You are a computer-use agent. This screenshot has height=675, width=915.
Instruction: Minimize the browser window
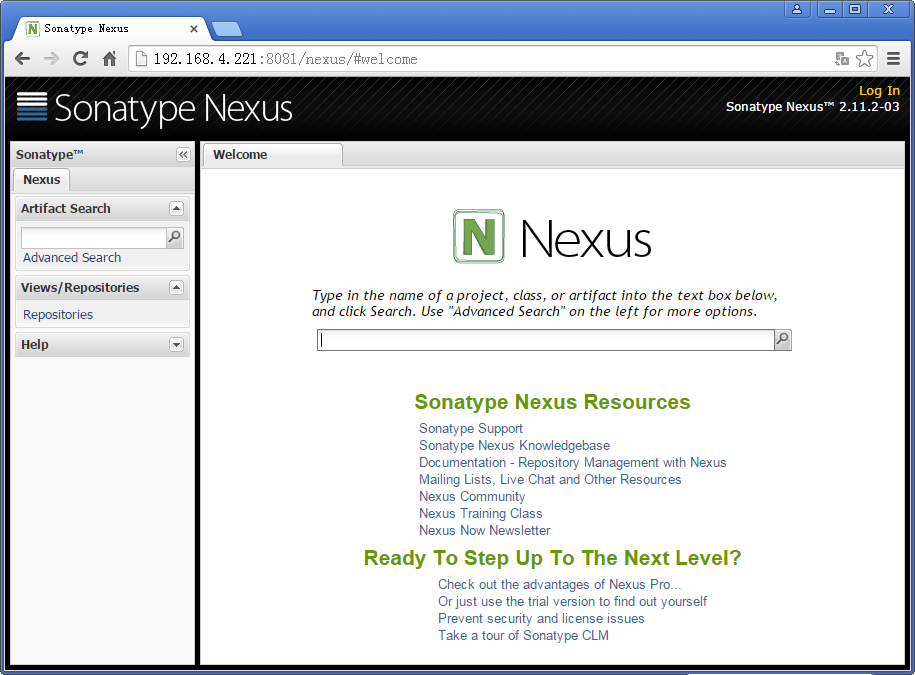(x=829, y=9)
